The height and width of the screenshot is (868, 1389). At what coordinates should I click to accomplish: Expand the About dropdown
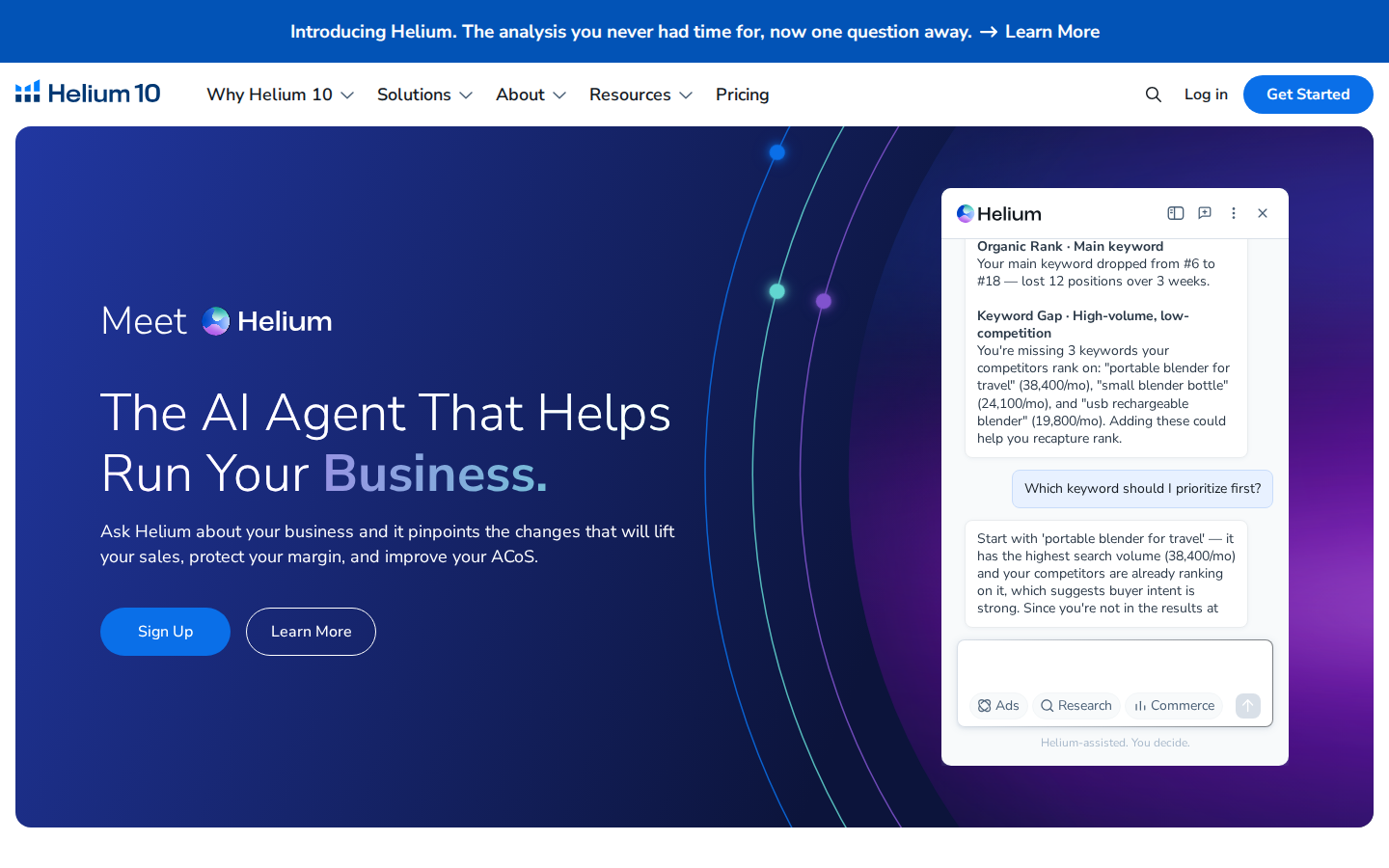pyautogui.click(x=531, y=95)
